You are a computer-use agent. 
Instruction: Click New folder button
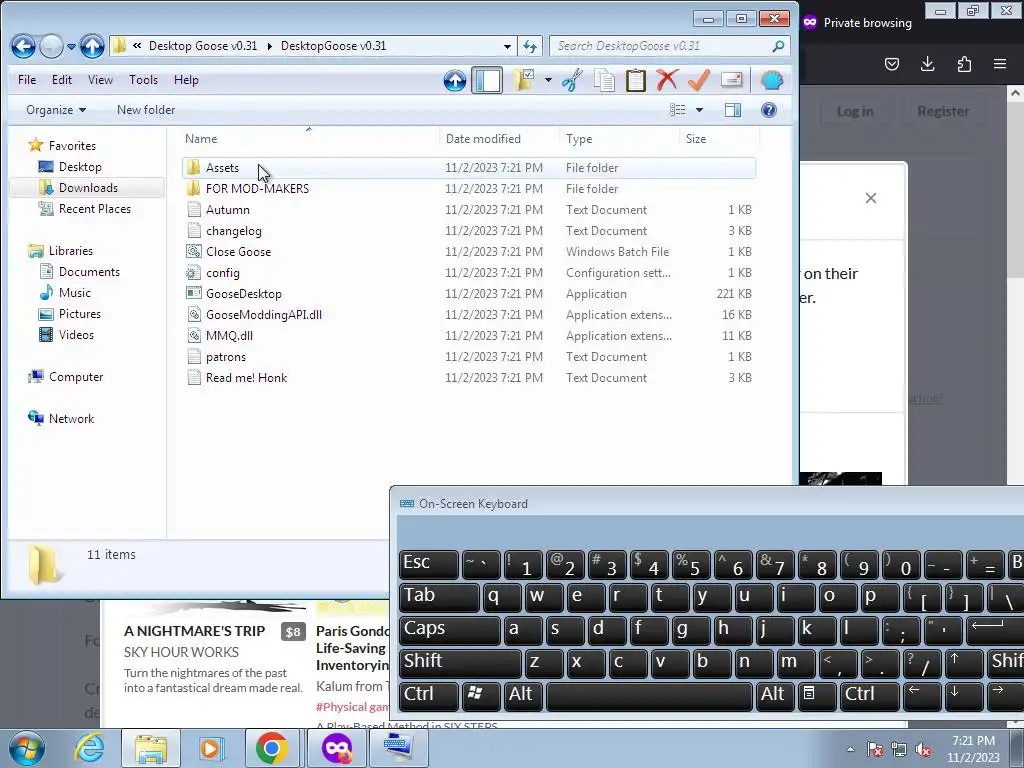tap(146, 110)
